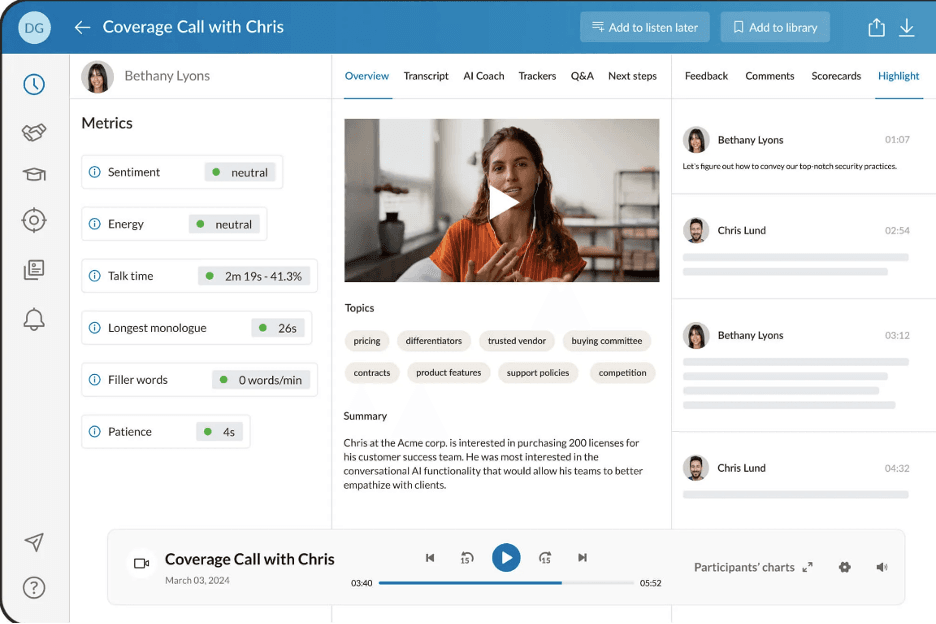Open the AI Coach tab

483,75
